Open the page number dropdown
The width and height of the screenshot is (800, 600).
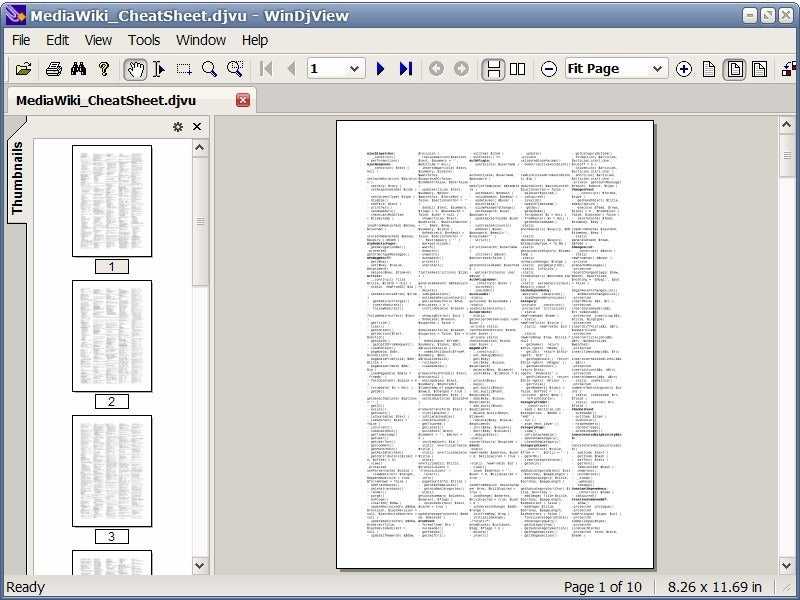click(354, 69)
